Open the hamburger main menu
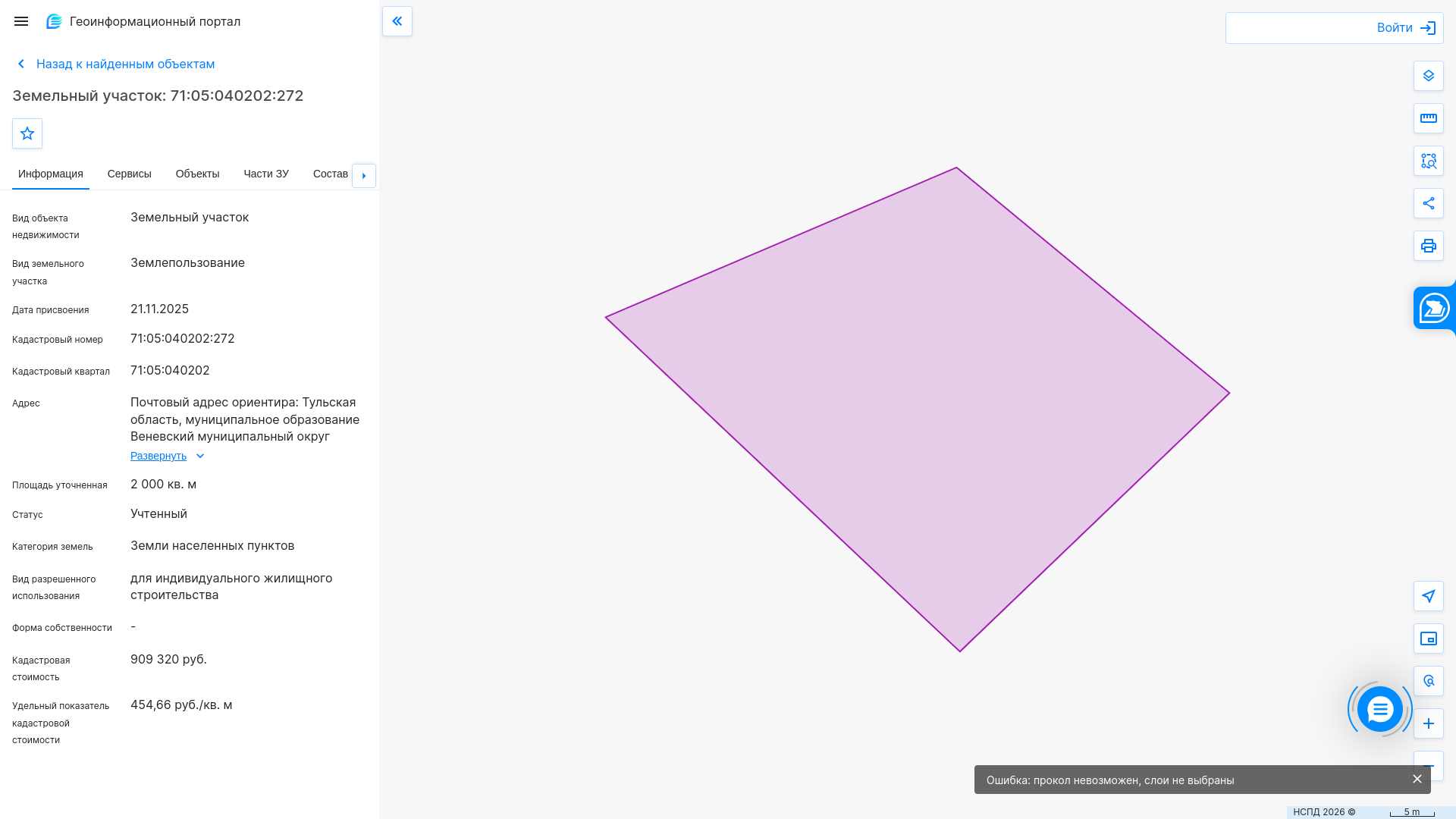The width and height of the screenshot is (1456, 819). point(21,21)
